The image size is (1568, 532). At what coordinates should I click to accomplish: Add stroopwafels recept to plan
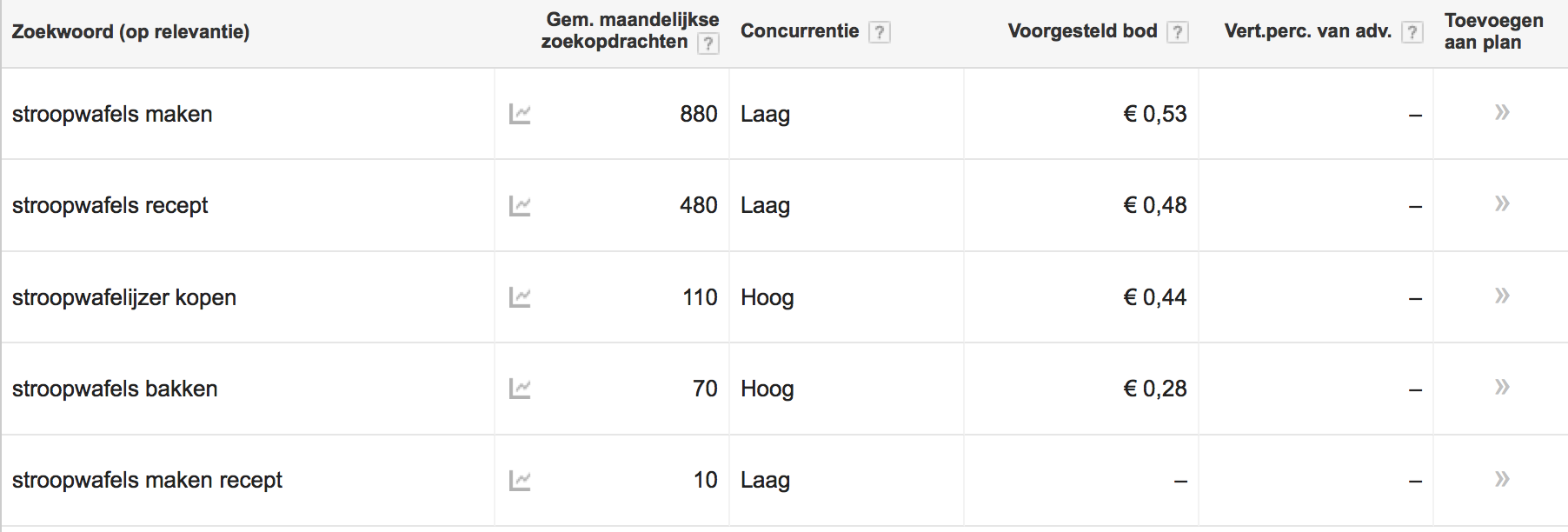click(1502, 203)
